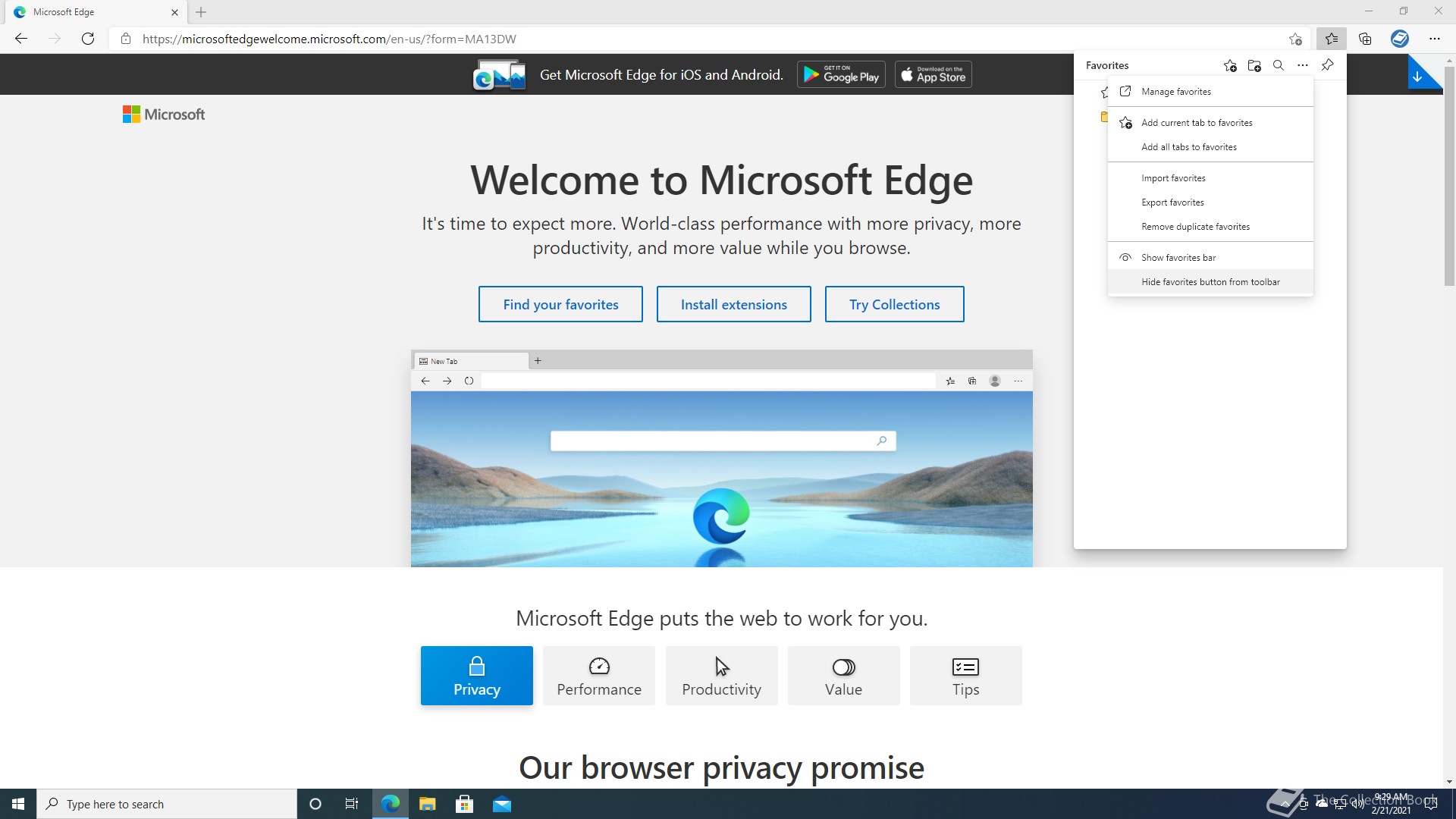Add current page icon in Favorites panel
1456x819 pixels.
click(1230, 65)
